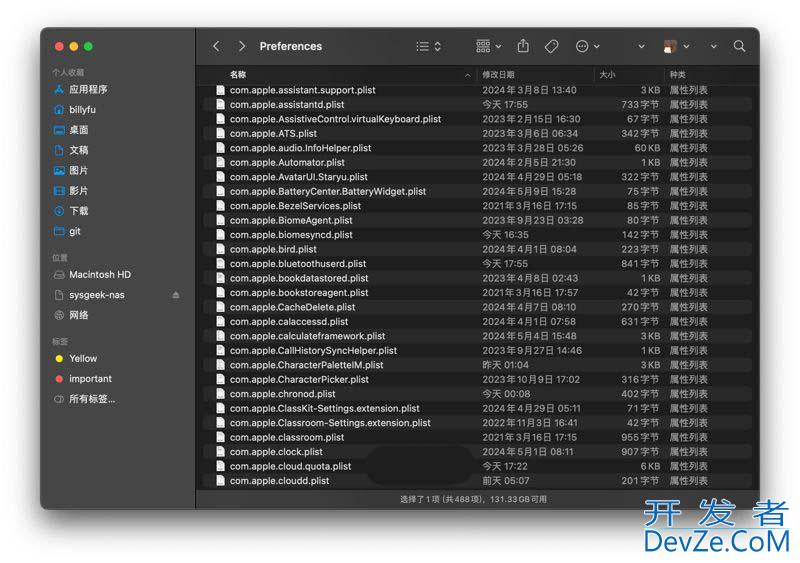The image size is (800, 563).
Task: Sort by the Size (大小) column header
Action: coord(607,75)
